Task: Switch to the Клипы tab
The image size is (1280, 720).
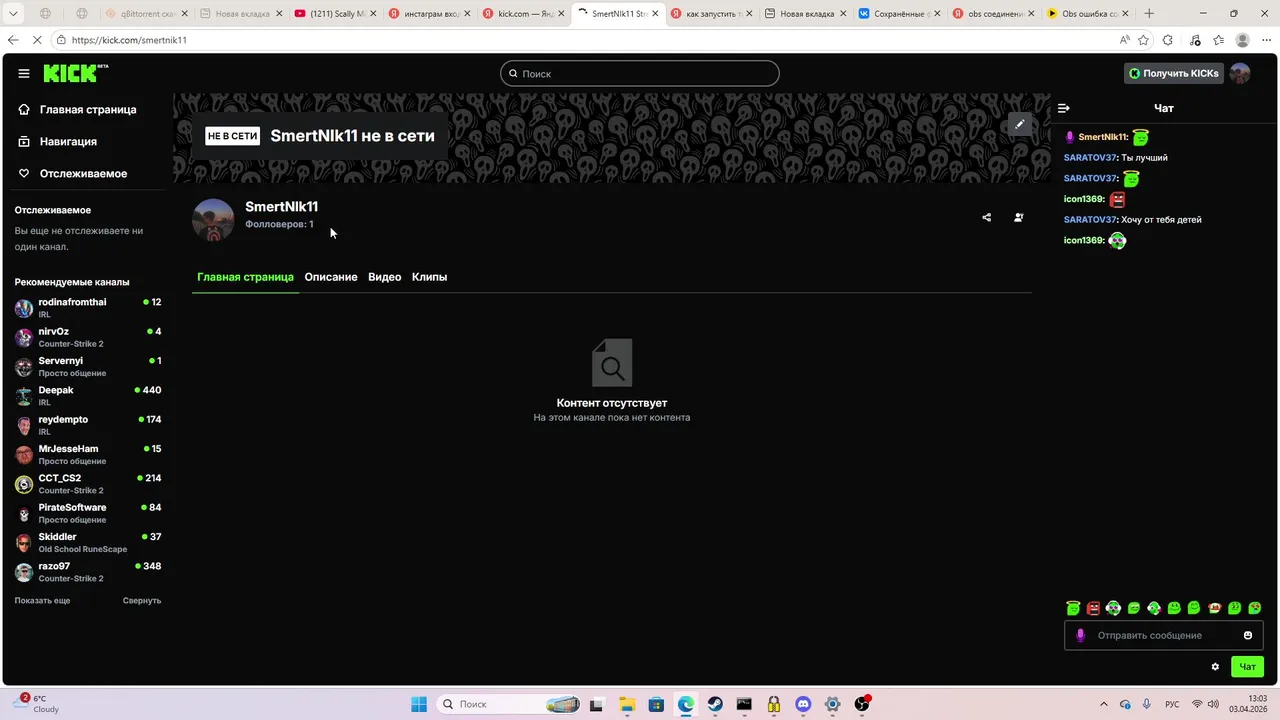Action: tap(429, 277)
